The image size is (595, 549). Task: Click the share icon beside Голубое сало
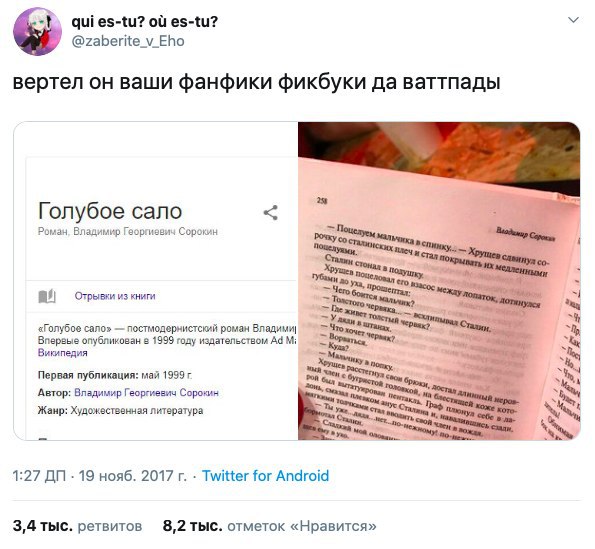pyautogui.click(x=271, y=212)
